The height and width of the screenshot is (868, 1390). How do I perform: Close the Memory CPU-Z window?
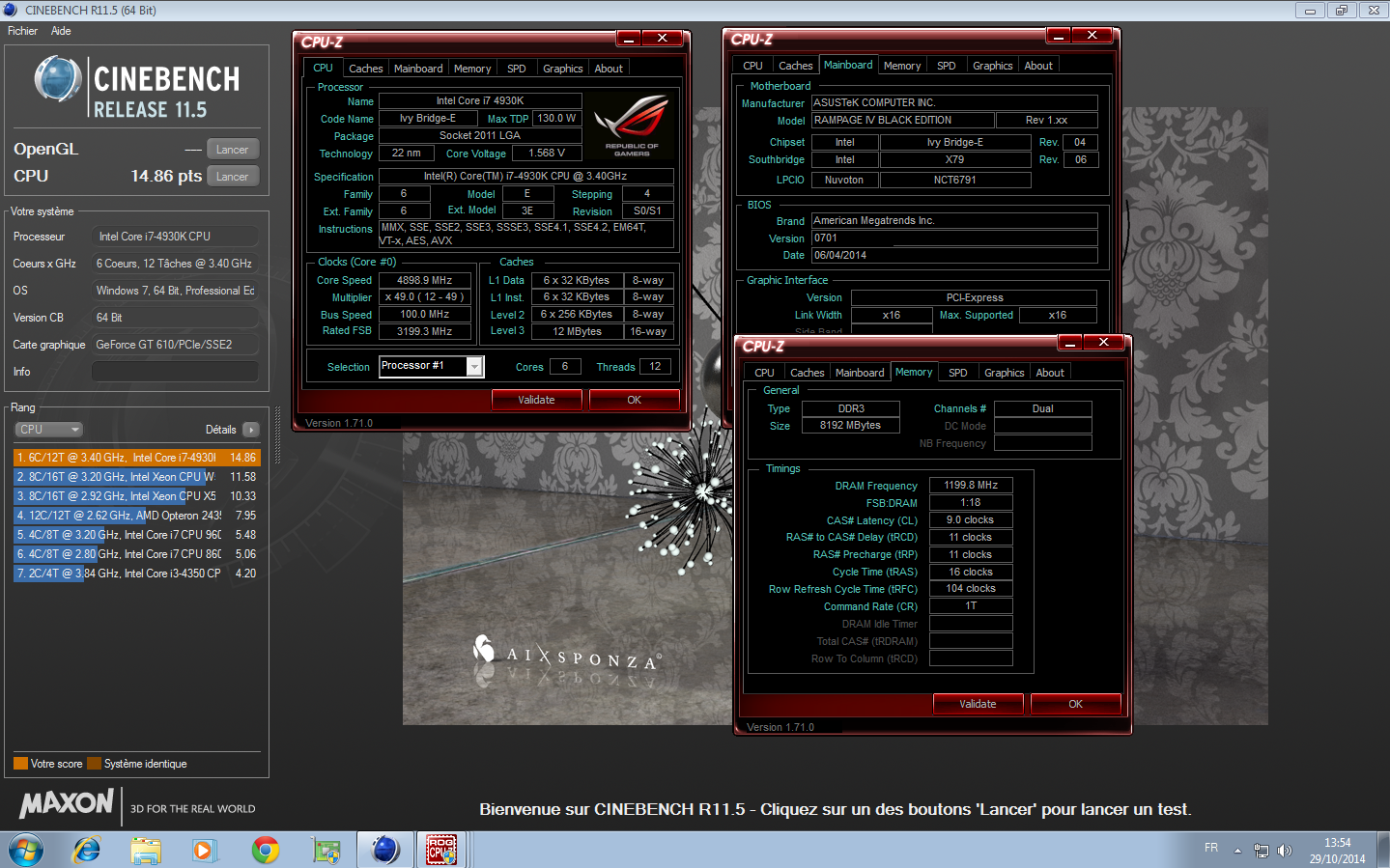[1104, 343]
